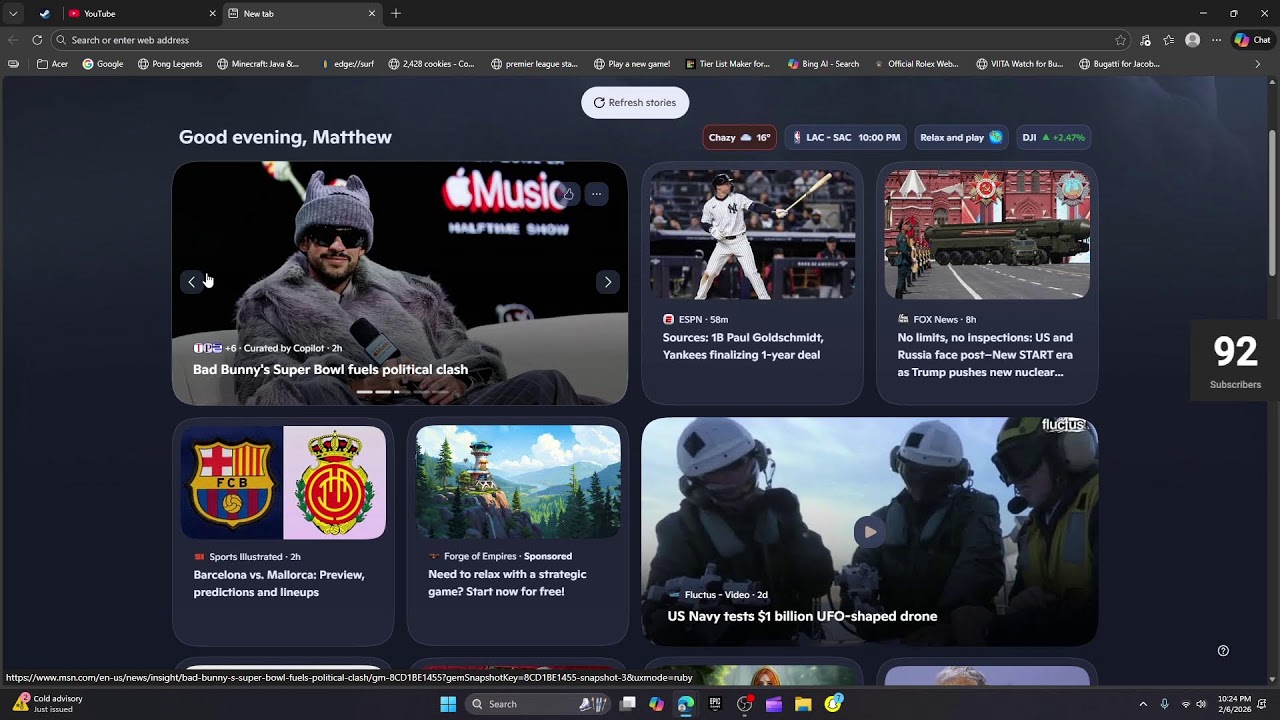The height and width of the screenshot is (720, 1280).
Task: Open the Bugatti for Jacob bookmark
Action: pyautogui.click(x=1119, y=64)
